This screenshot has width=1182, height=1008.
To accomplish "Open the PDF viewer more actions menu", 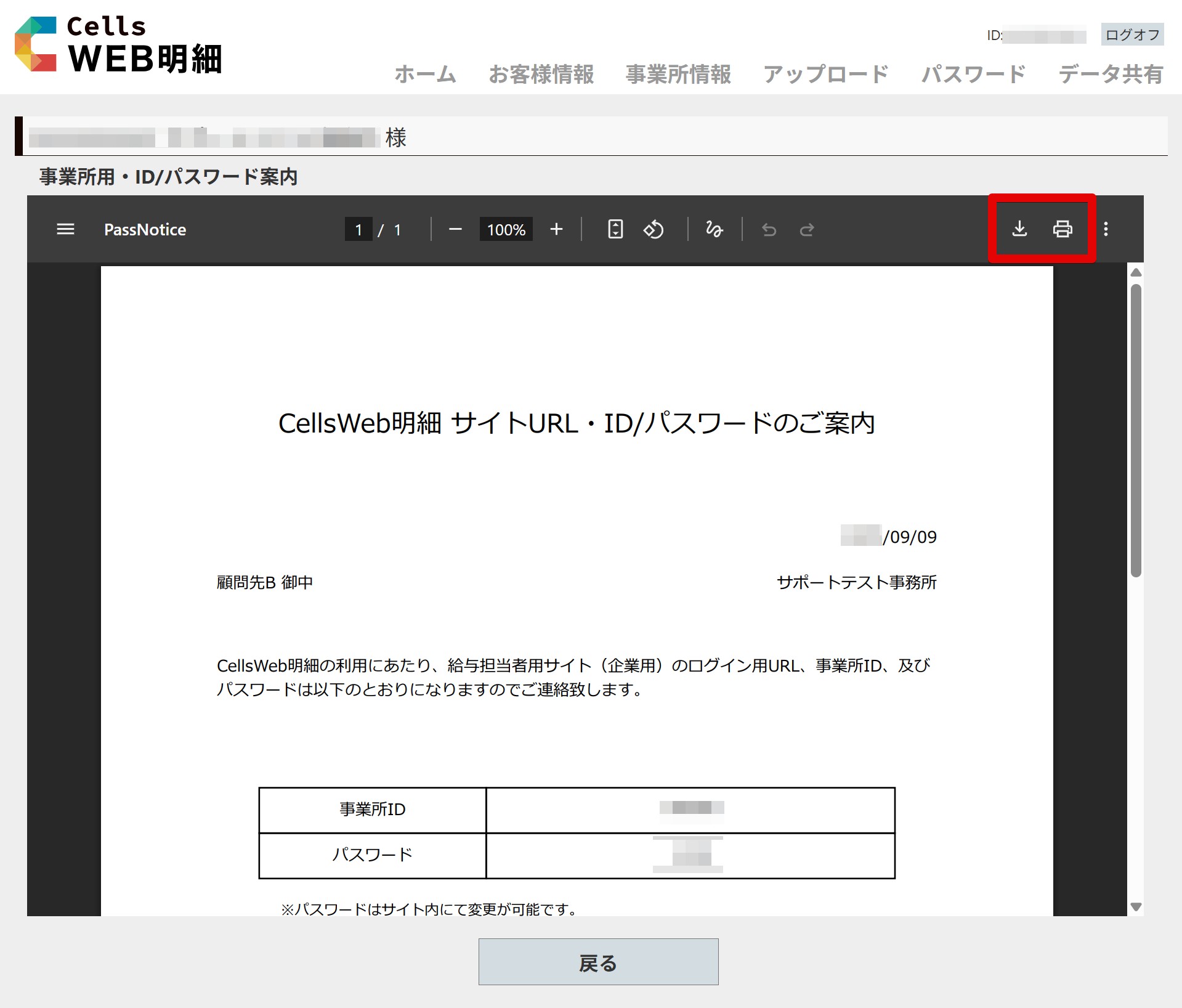I will point(1106,229).
